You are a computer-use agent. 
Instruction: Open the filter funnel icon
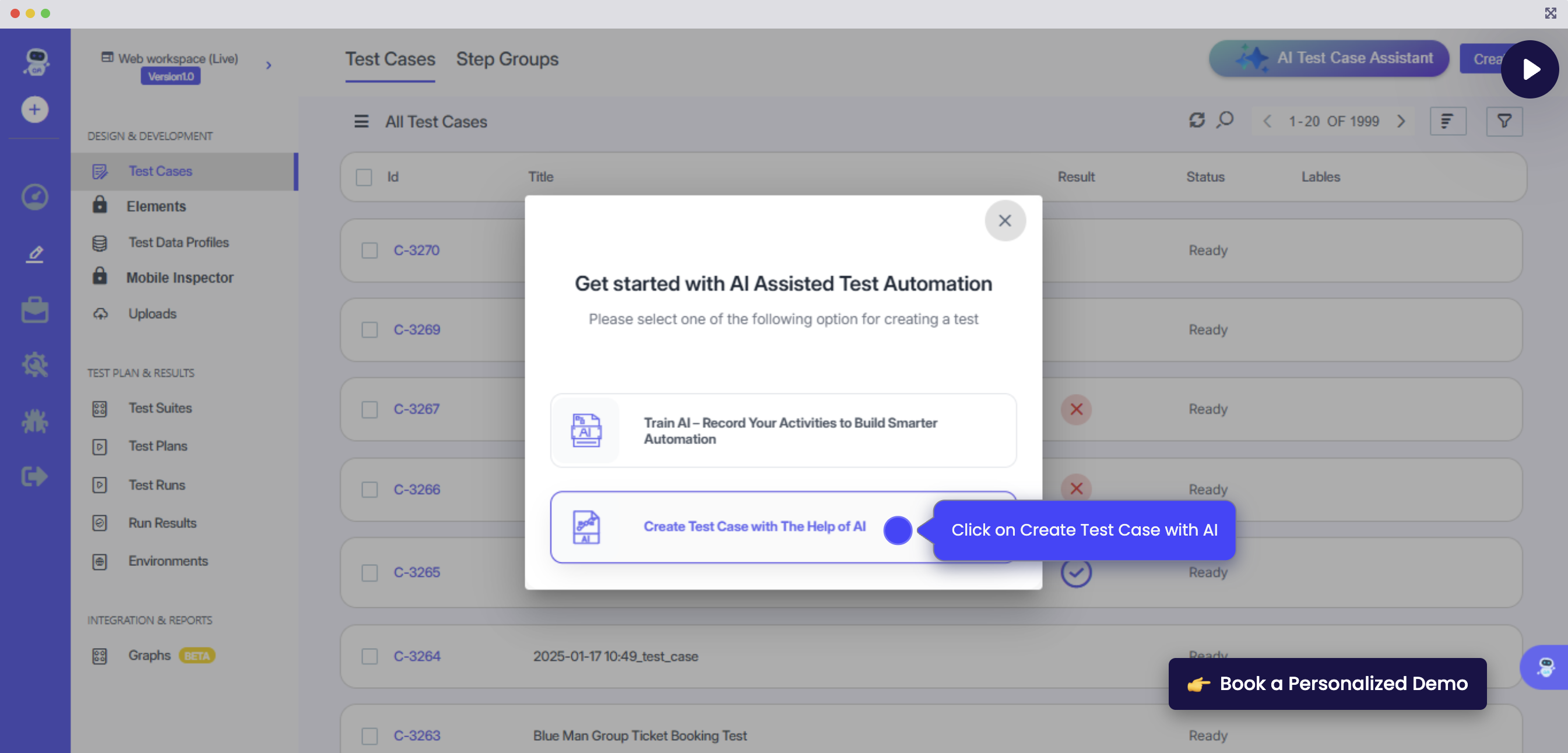(x=1503, y=121)
